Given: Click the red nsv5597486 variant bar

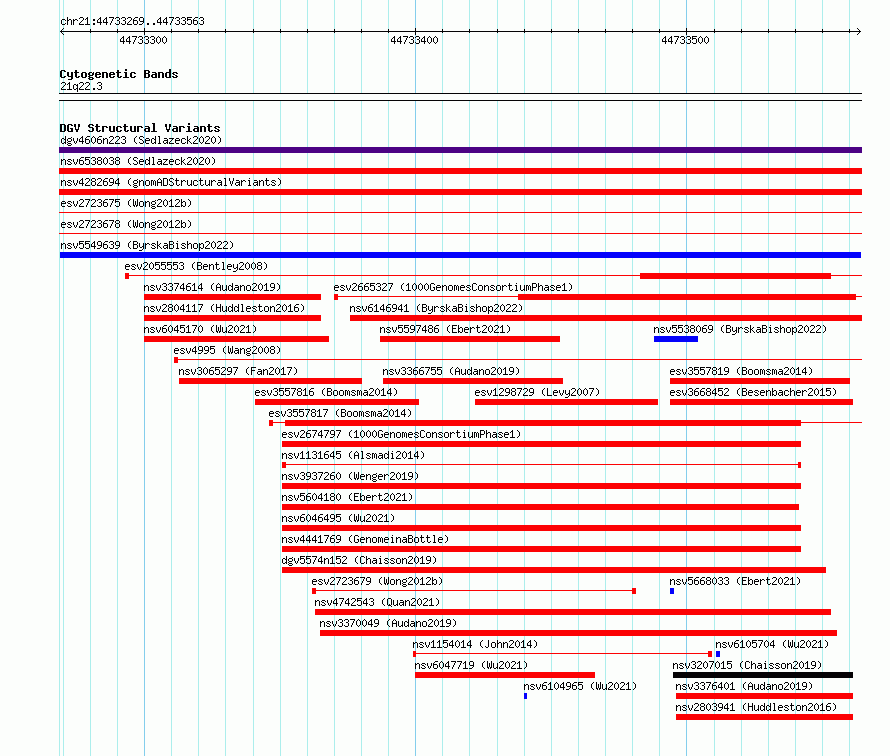Looking at the screenshot, I should pos(469,339).
